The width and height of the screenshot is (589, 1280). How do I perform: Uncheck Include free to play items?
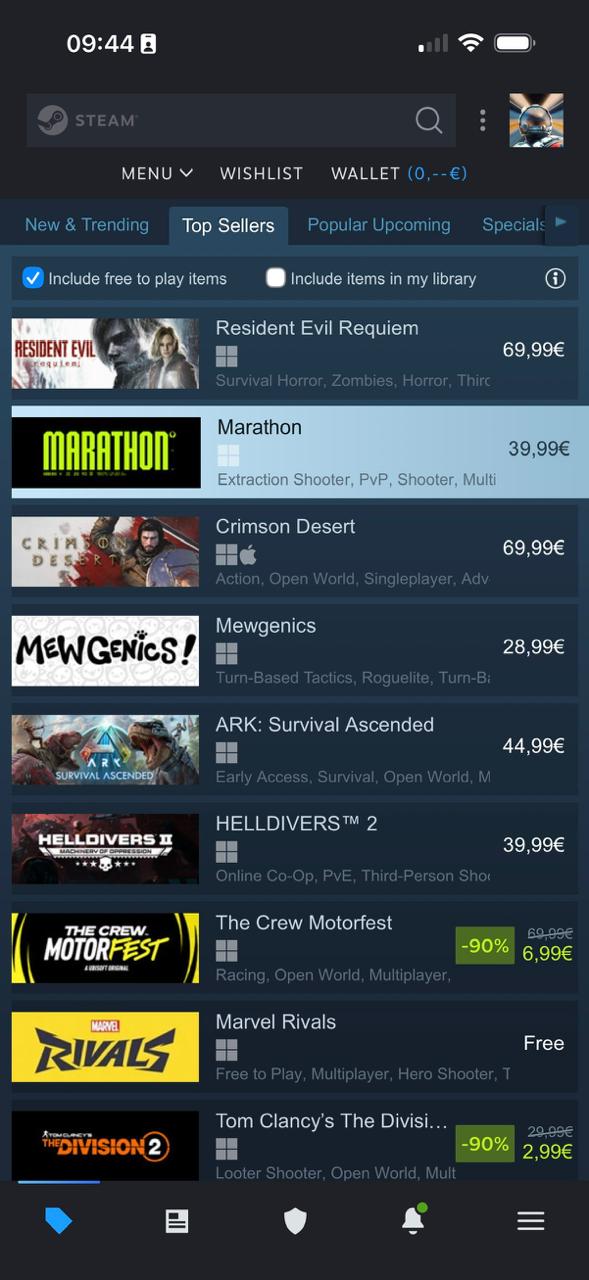[x=33, y=278]
